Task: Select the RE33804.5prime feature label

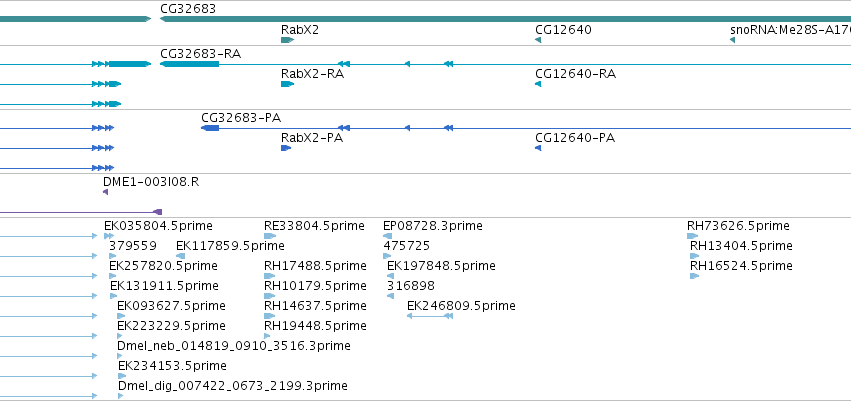Action: [314, 226]
